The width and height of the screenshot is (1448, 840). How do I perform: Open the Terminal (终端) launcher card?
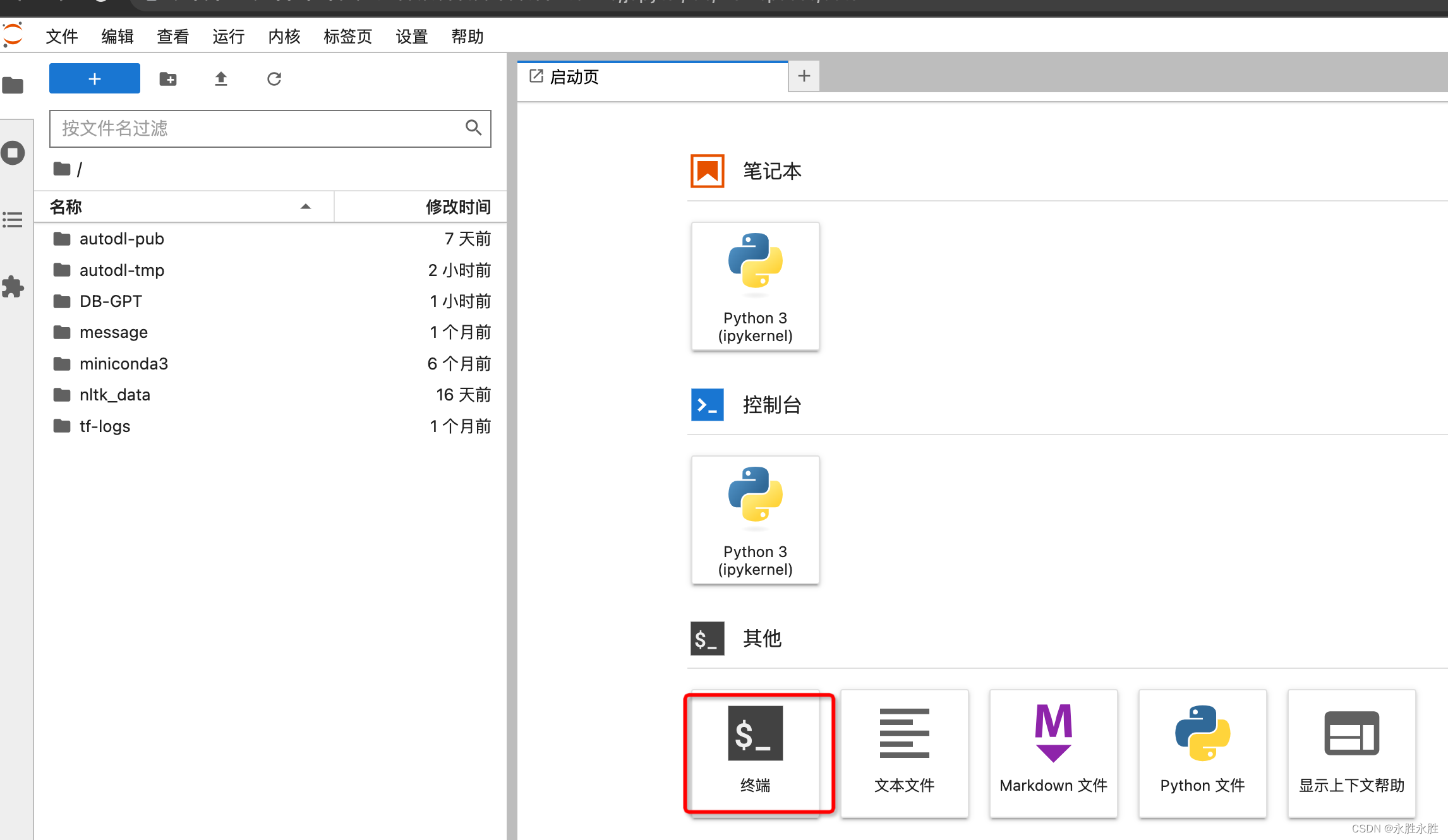tap(756, 752)
